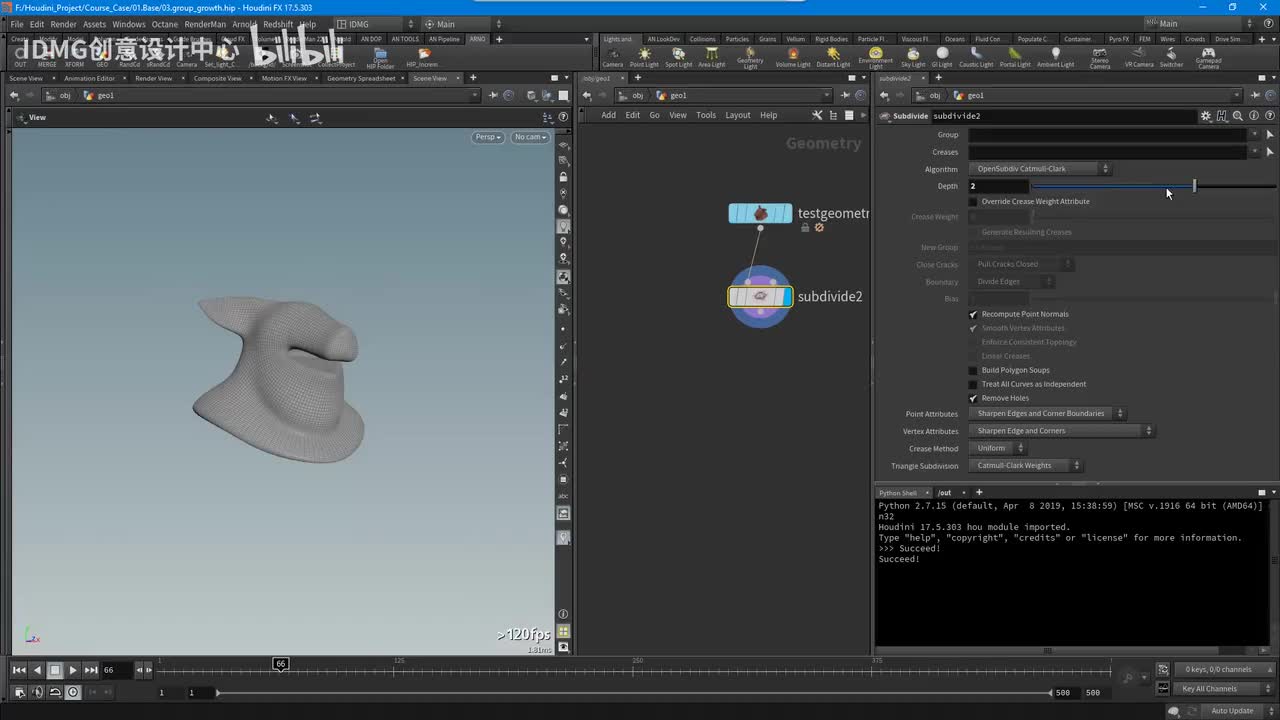Open the Render menu
The height and width of the screenshot is (720, 1280).
63,24
